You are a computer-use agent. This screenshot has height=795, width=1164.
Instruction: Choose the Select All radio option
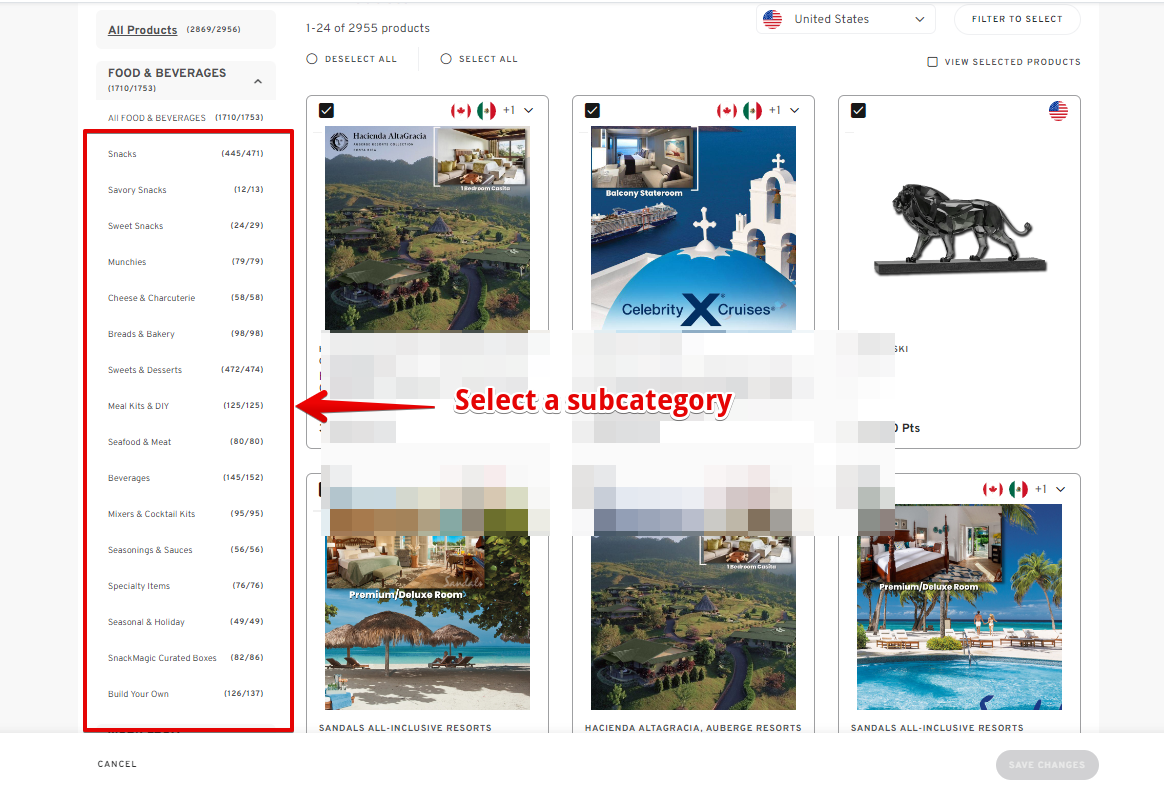(x=445, y=59)
